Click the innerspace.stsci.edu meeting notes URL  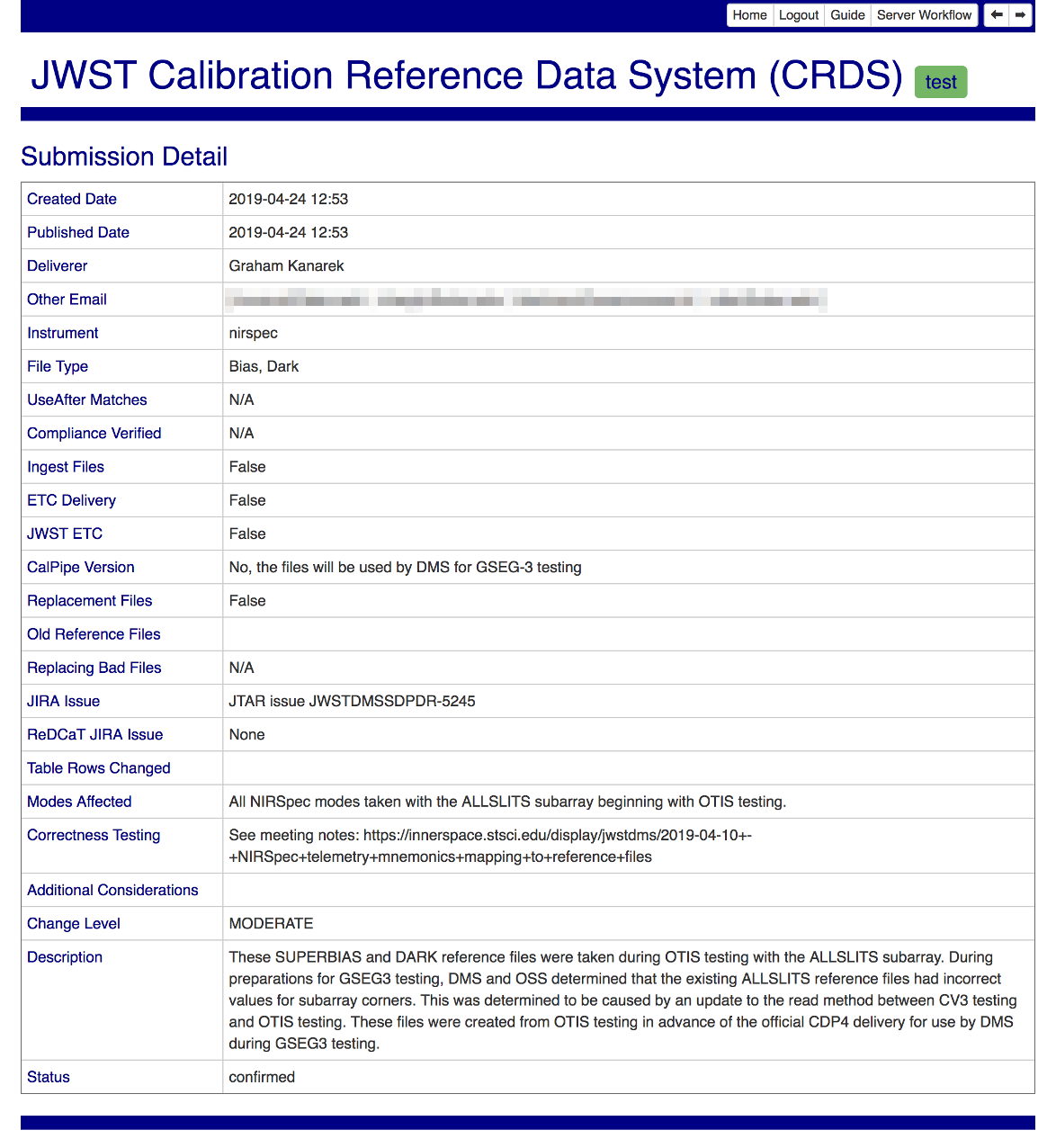coord(490,846)
